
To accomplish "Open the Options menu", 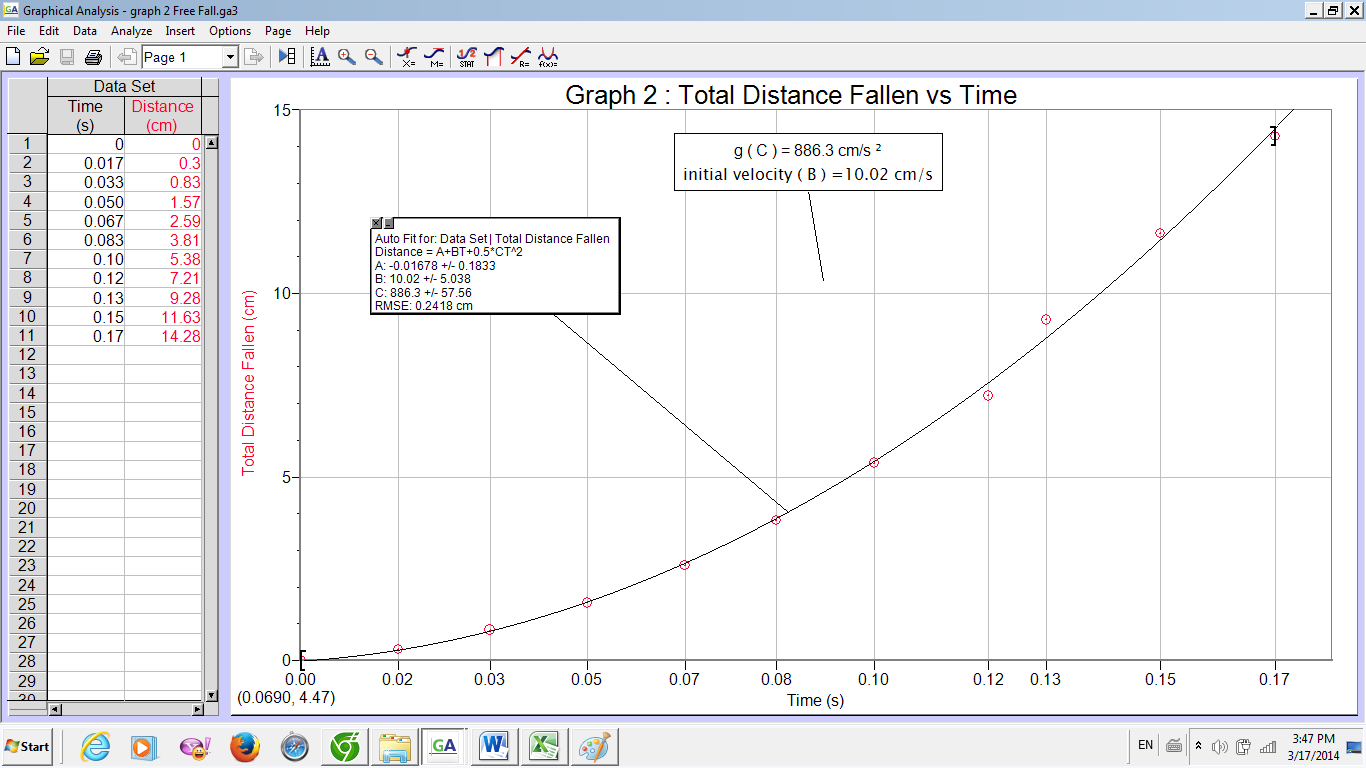I will click(x=230, y=31).
